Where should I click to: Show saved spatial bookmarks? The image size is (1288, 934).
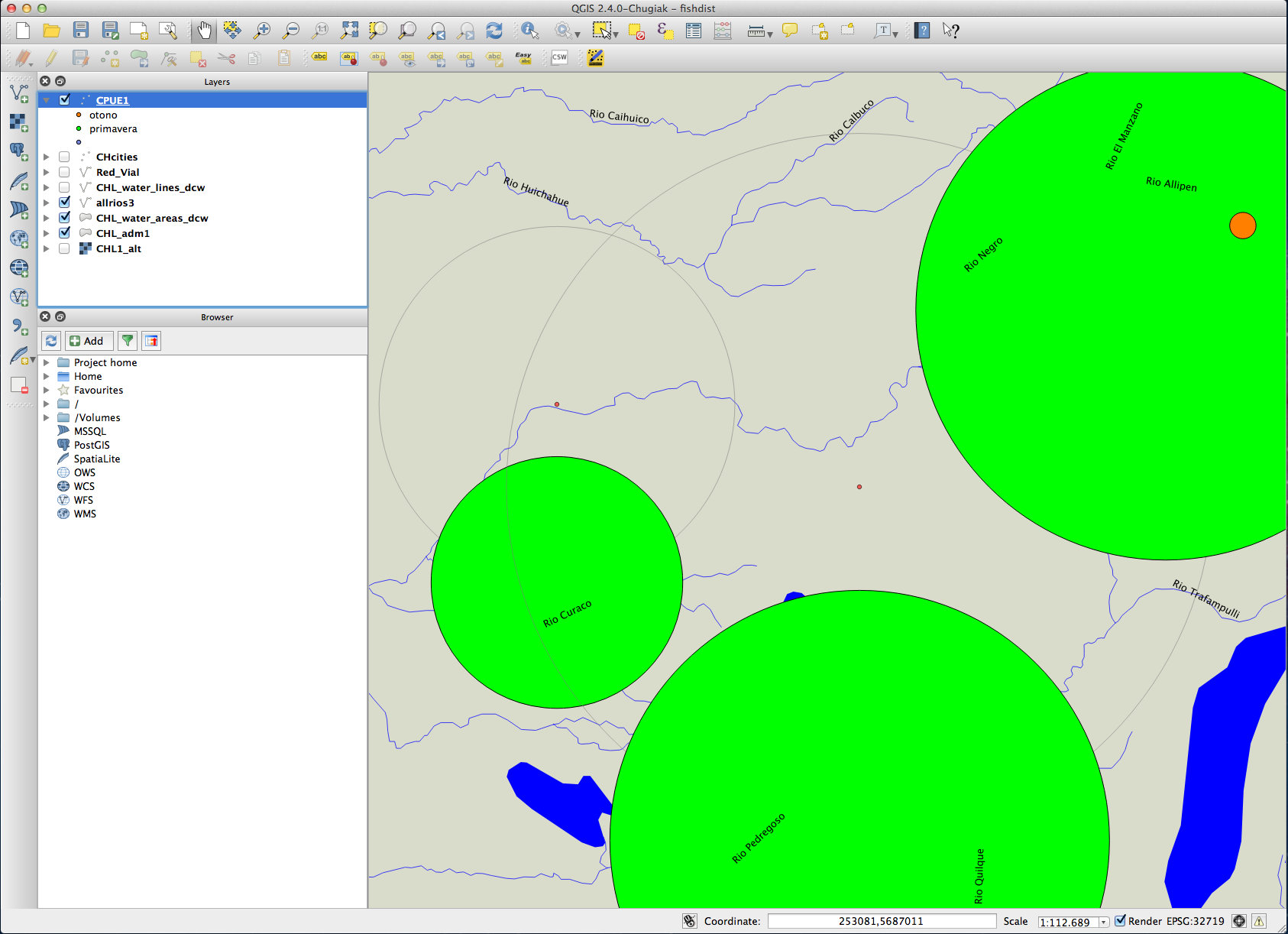[x=848, y=31]
